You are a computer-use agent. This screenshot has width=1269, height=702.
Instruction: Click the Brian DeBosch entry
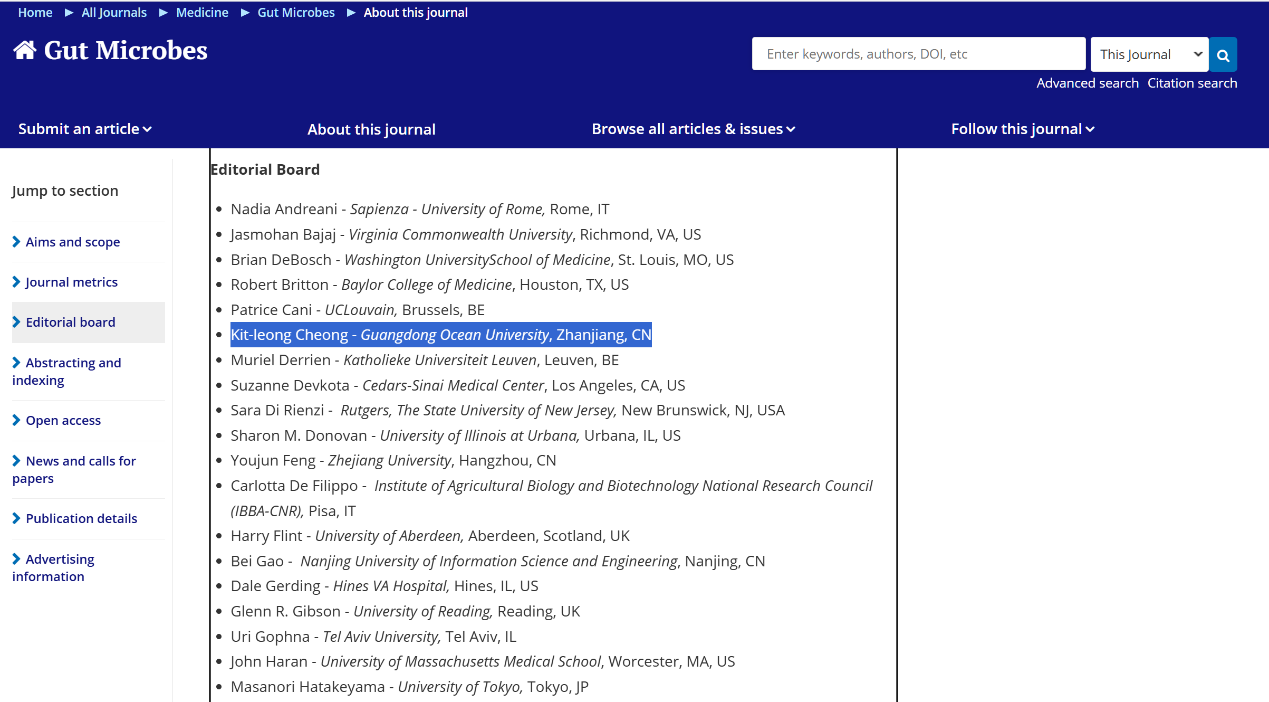click(482, 259)
